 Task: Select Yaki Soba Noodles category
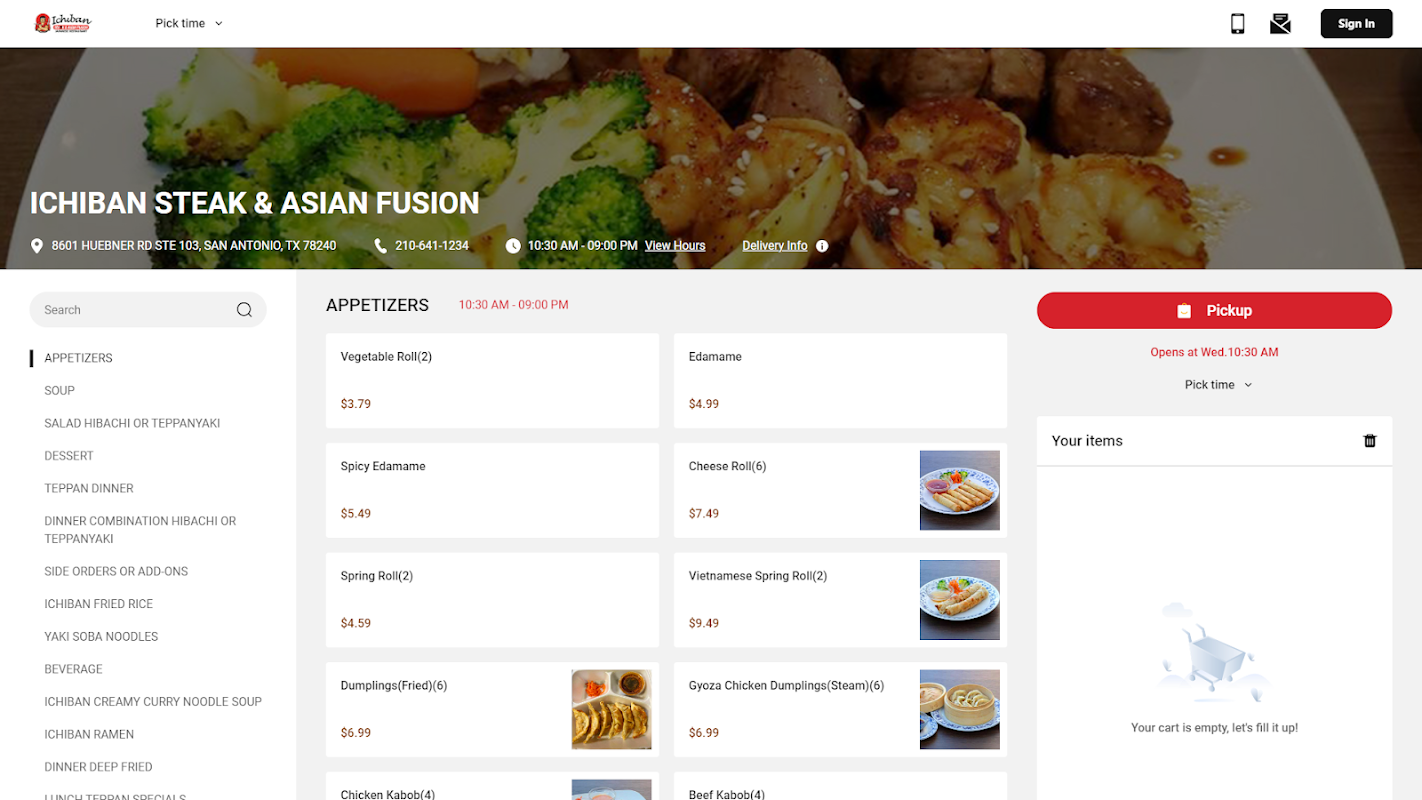pyautogui.click(x=101, y=637)
